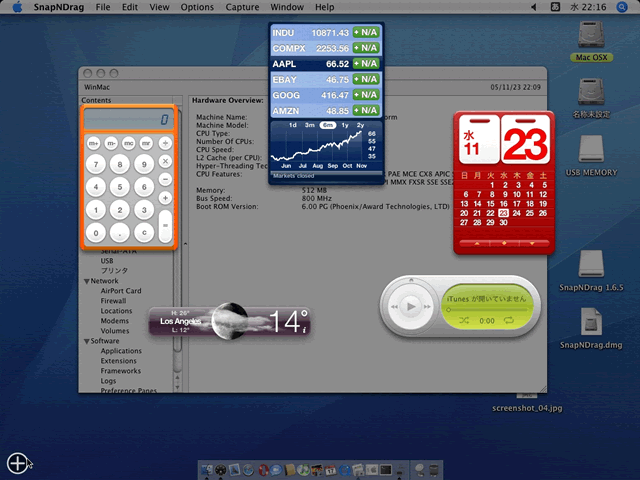Play music in the iTunes widget
This screenshot has height=480, width=640.
[x=411, y=306]
